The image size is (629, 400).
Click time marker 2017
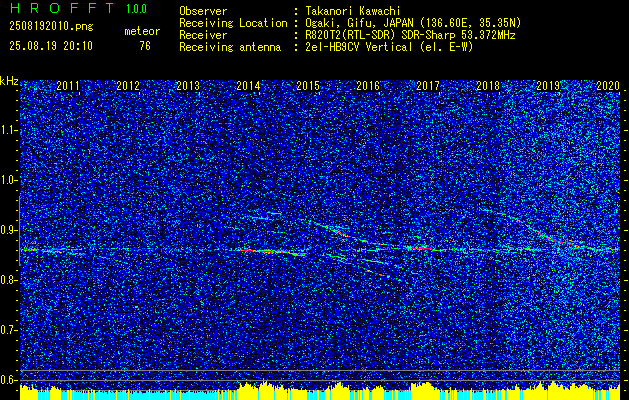pyautogui.click(x=428, y=86)
